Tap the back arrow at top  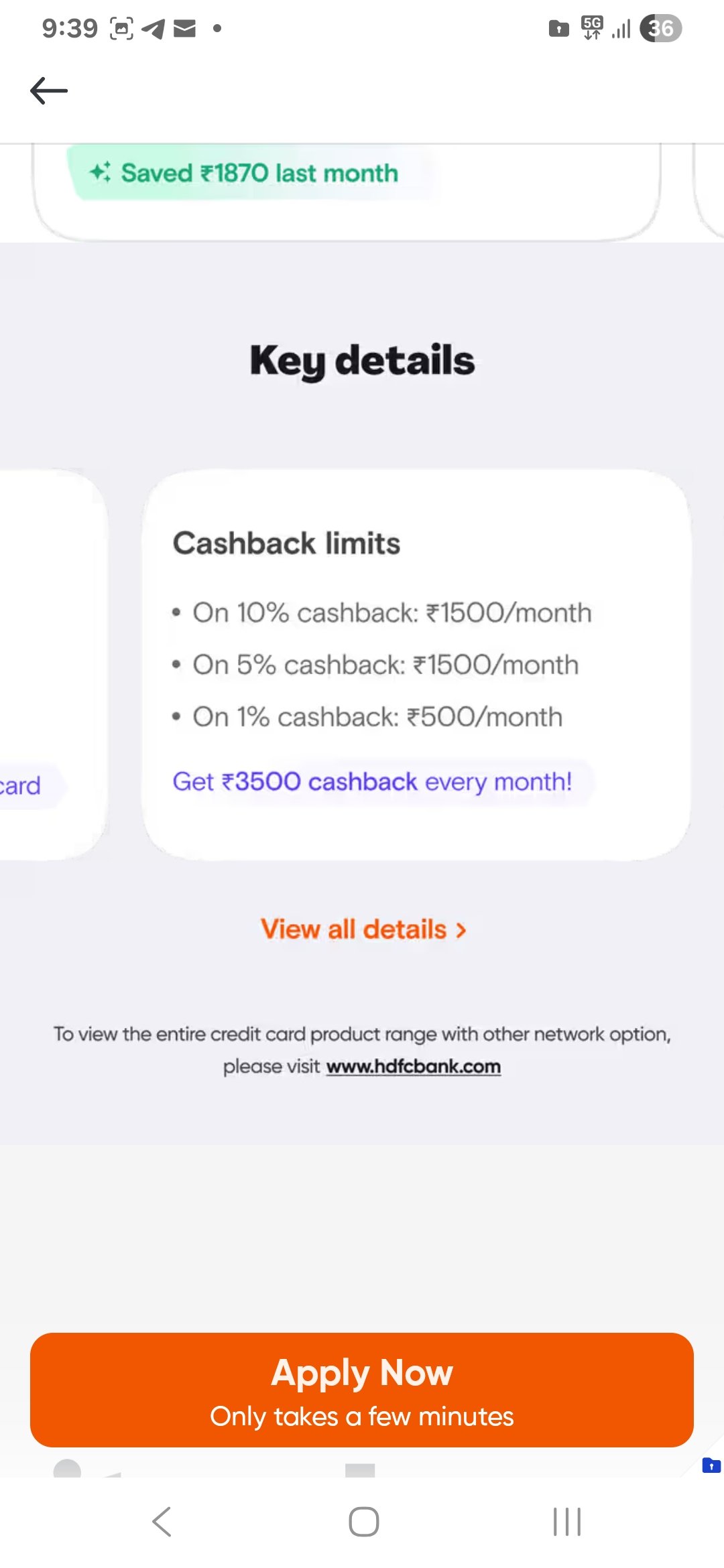(49, 90)
